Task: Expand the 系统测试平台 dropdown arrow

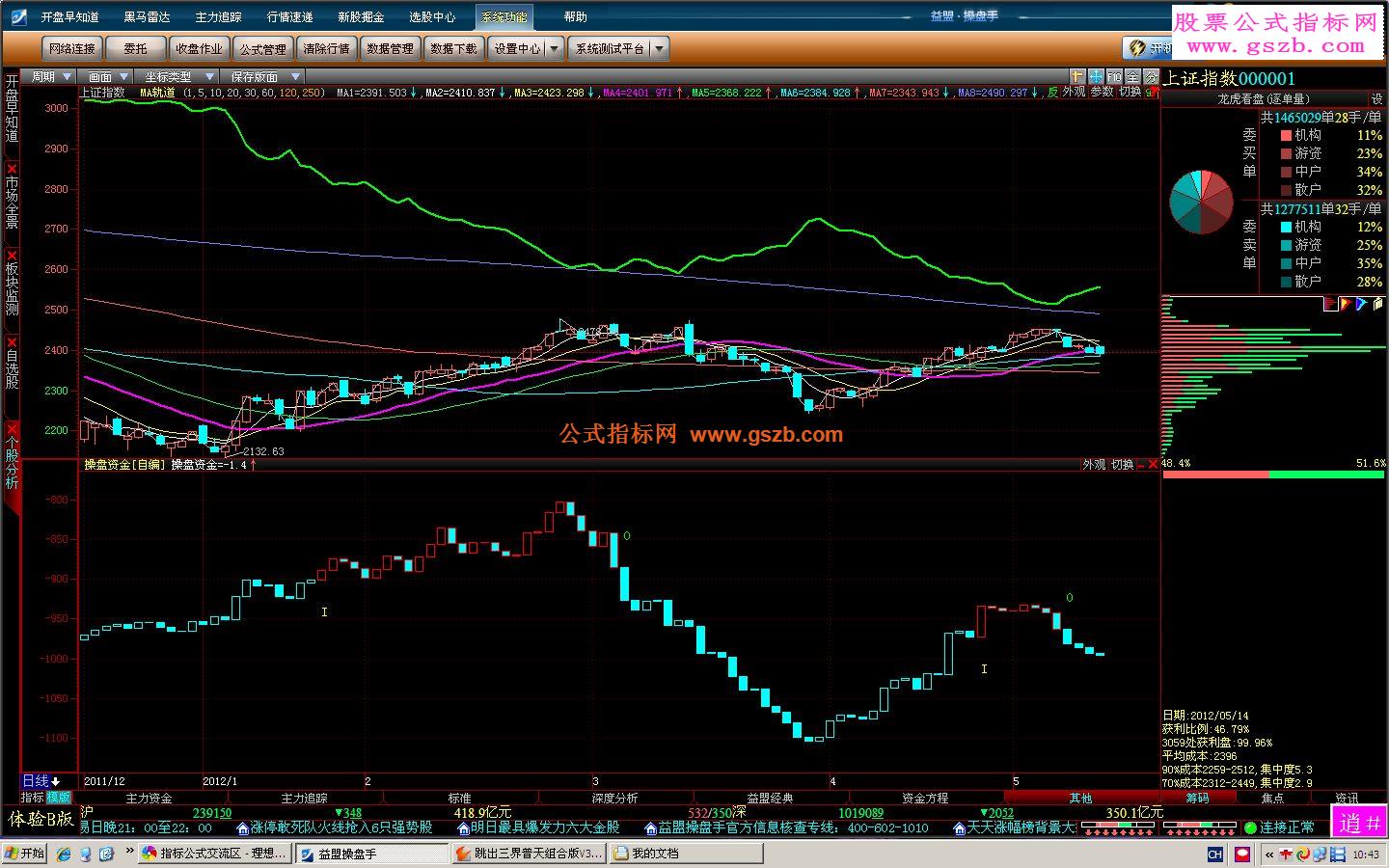Action: (x=660, y=48)
